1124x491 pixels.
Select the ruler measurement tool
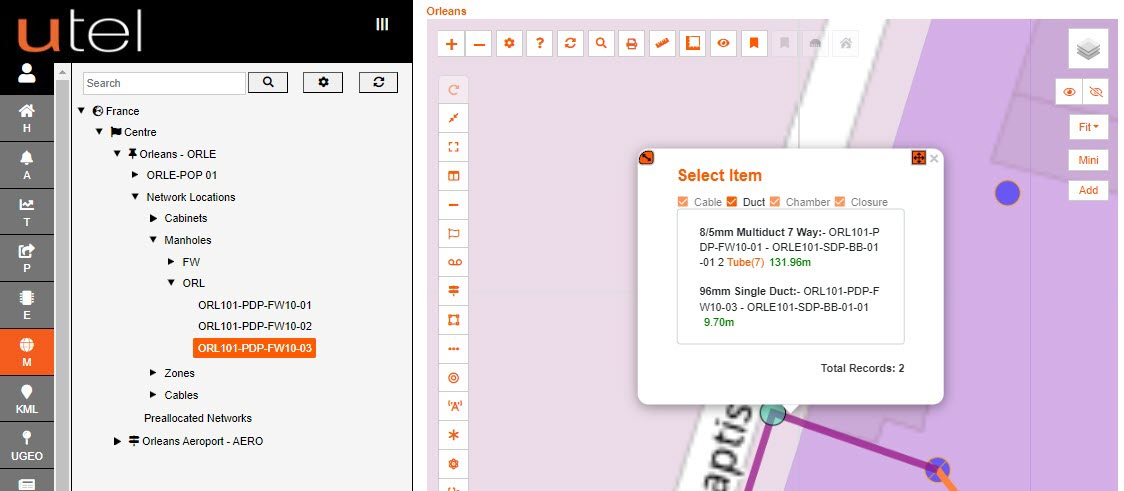tap(662, 44)
